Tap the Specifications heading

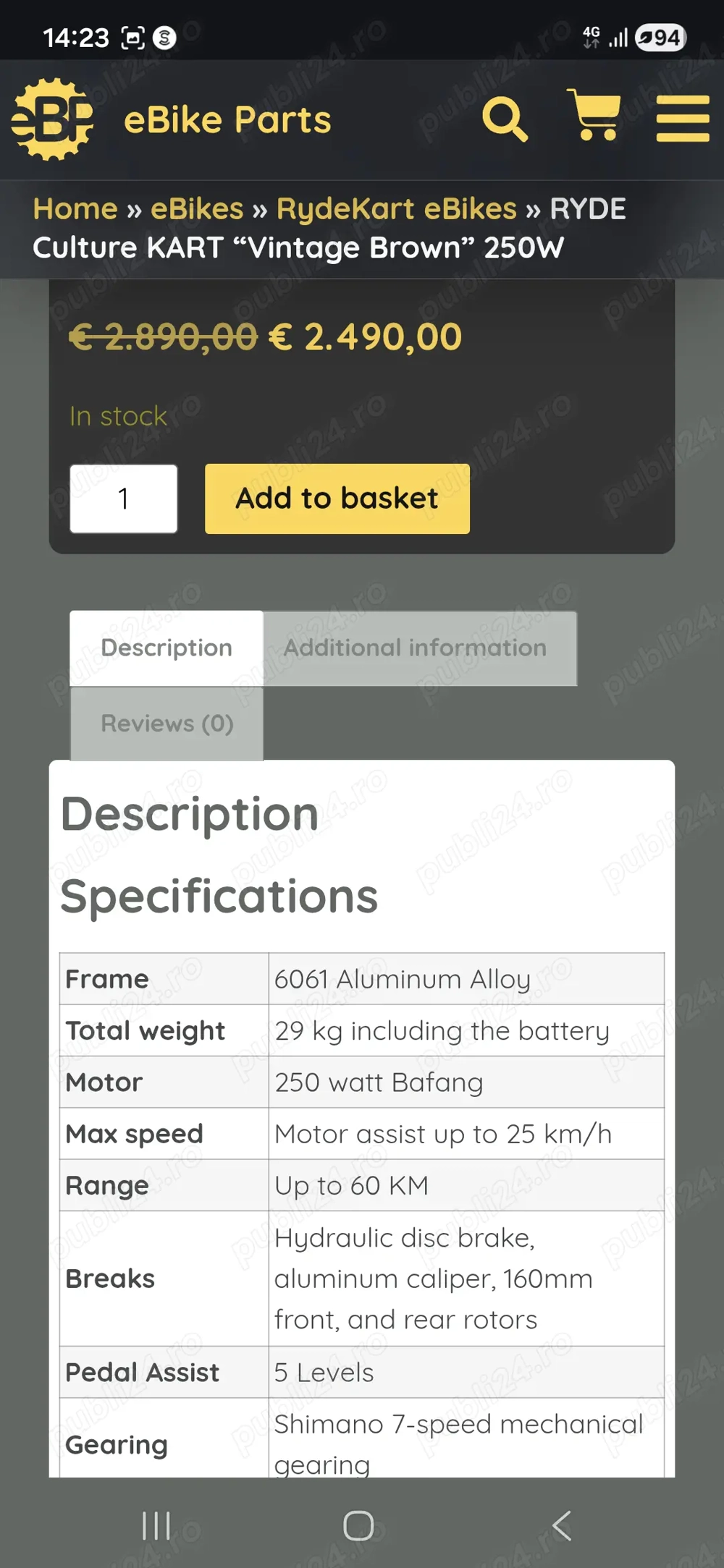point(219,897)
